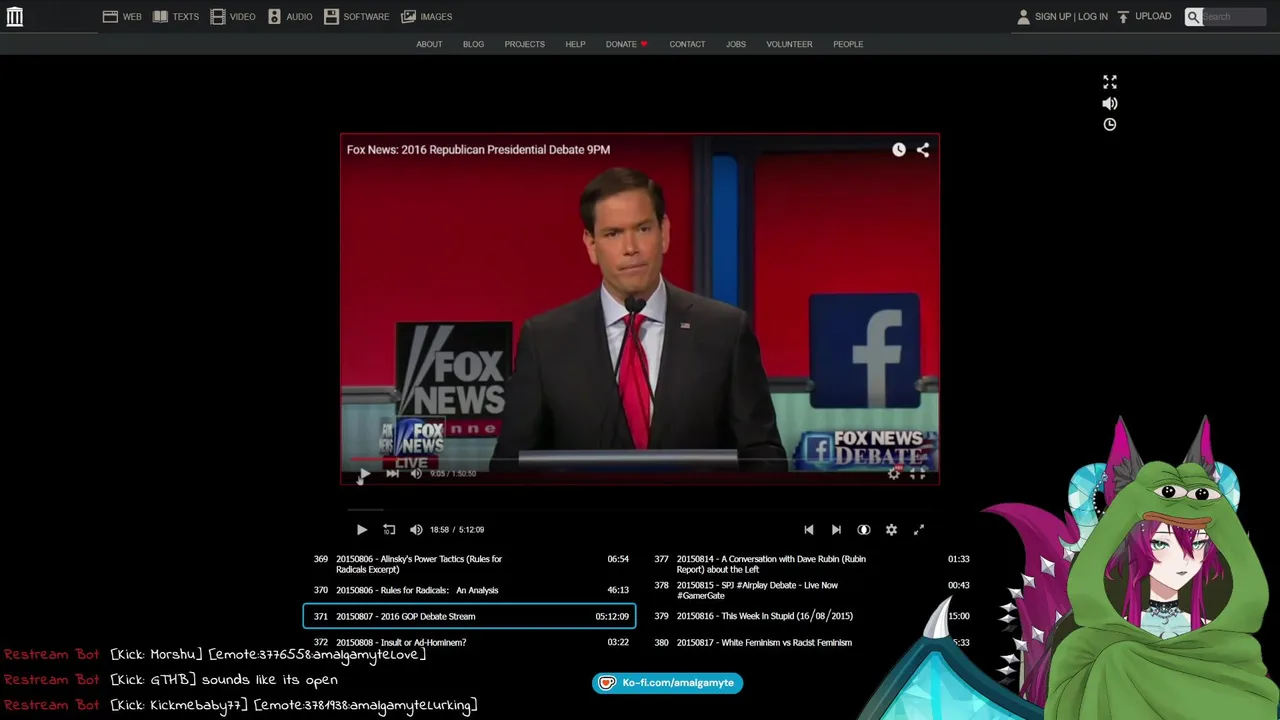Select track 370 Rules for Radicals Analysis
The width and height of the screenshot is (1280, 720).
[471, 590]
